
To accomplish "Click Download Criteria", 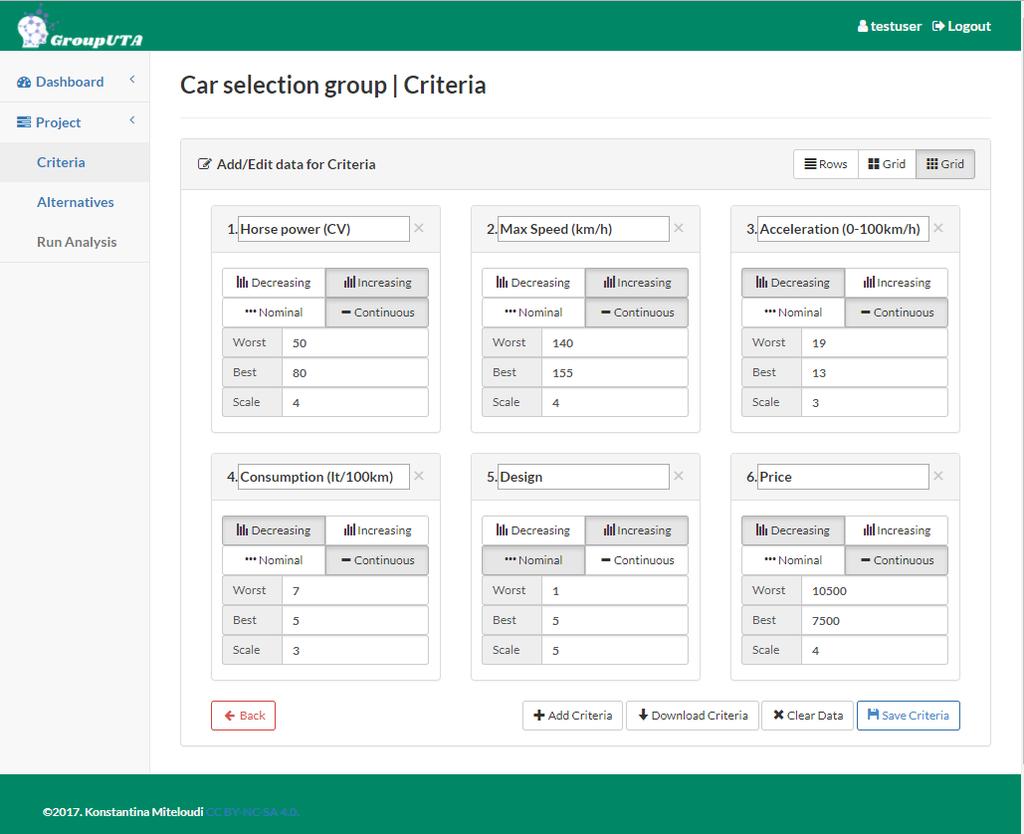I will point(692,715).
